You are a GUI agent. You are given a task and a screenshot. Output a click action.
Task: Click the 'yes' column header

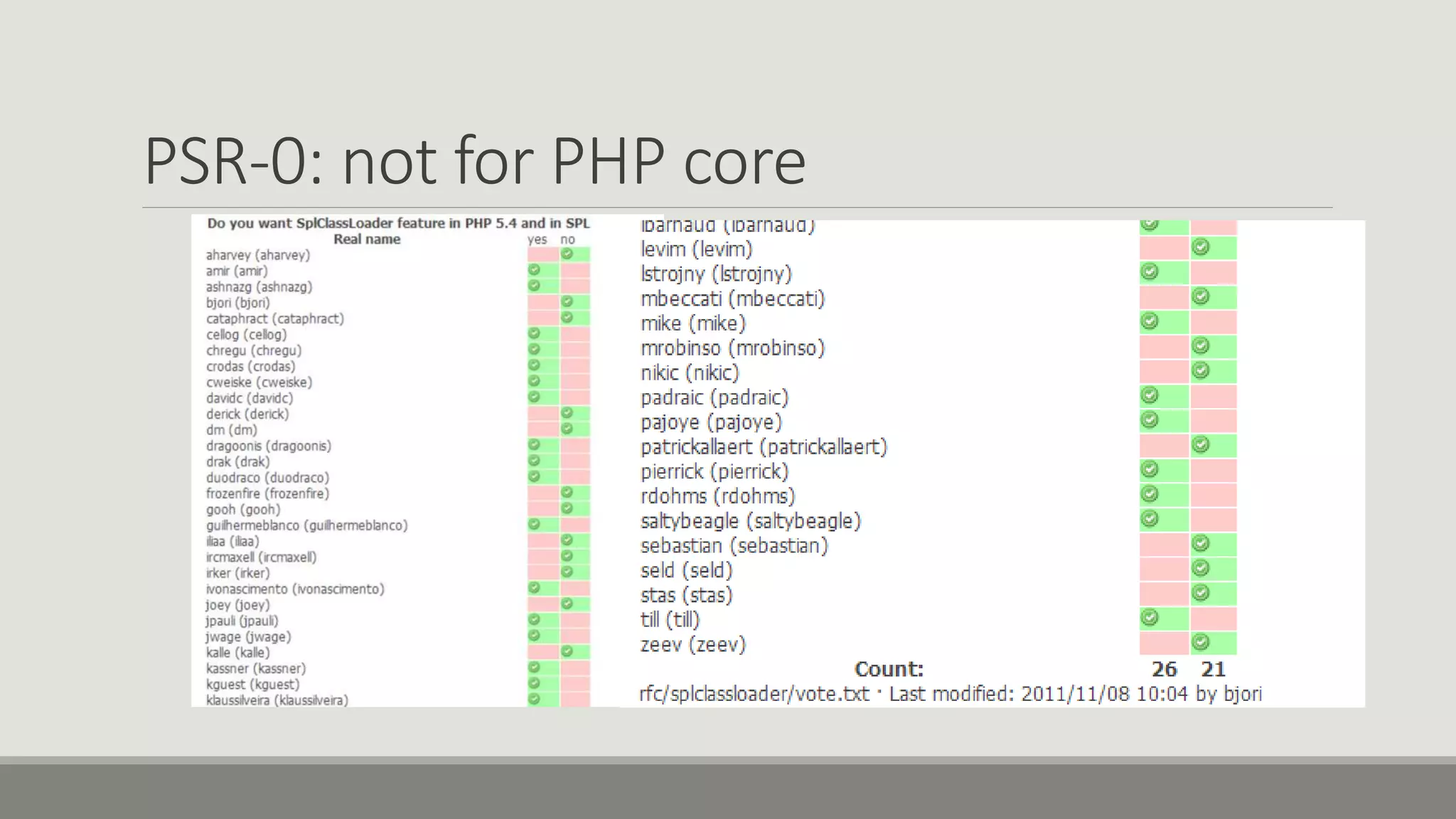(x=537, y=240)
